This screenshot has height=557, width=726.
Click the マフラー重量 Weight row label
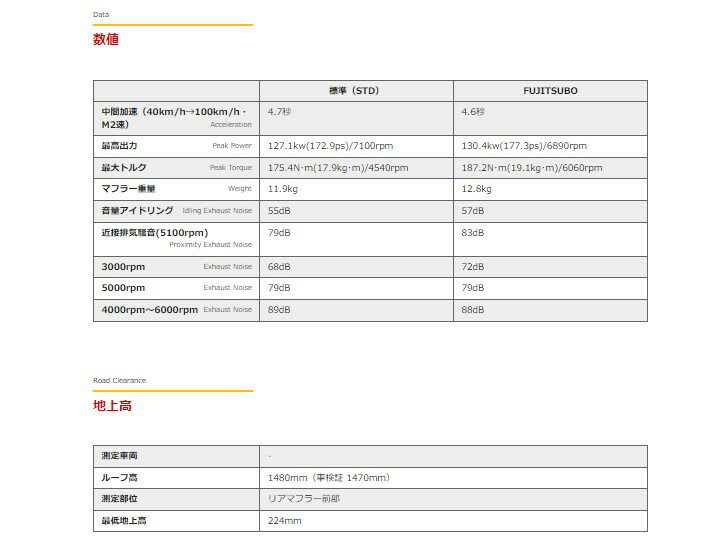[x=176, y=189]
